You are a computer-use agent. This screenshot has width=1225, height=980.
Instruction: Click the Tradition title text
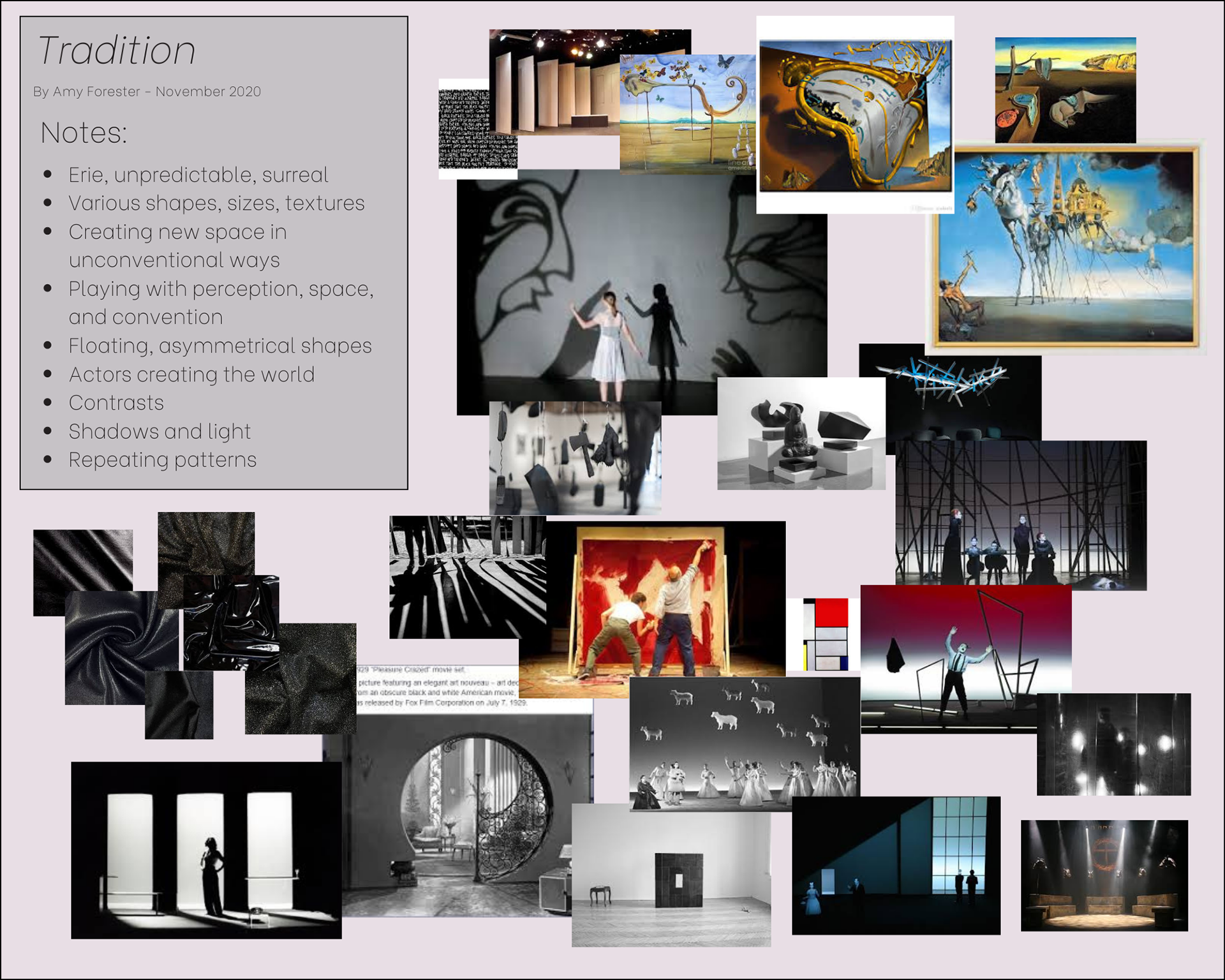tap(117, 51)
